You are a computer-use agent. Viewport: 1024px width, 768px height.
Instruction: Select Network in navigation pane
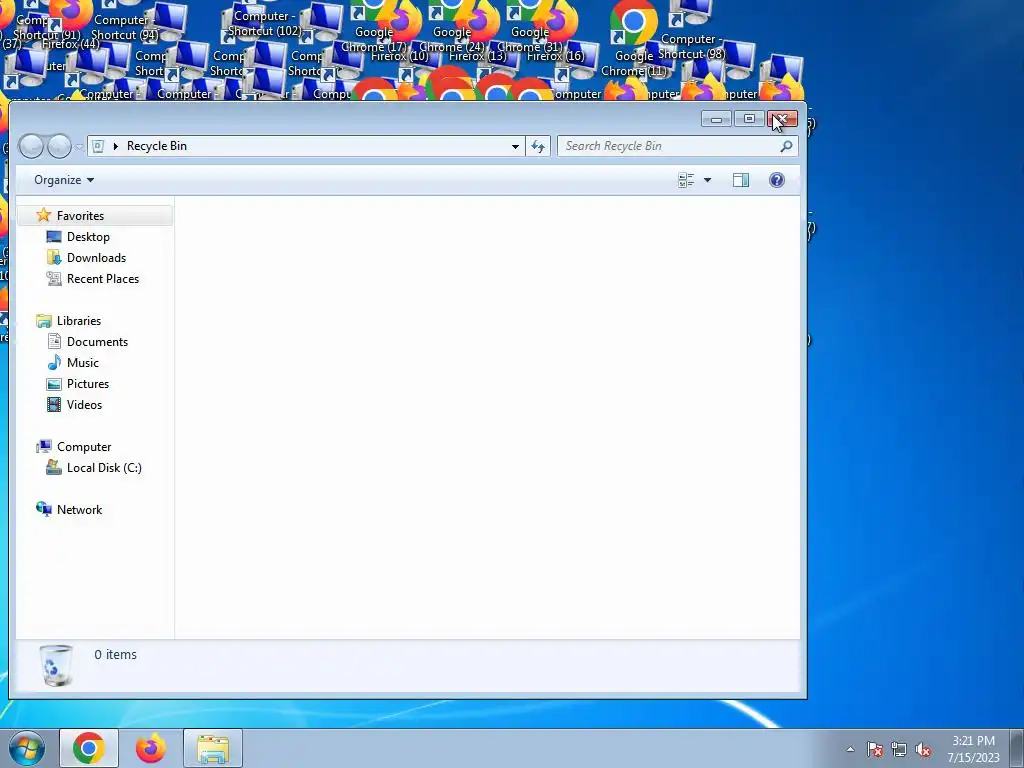(79, 509)
